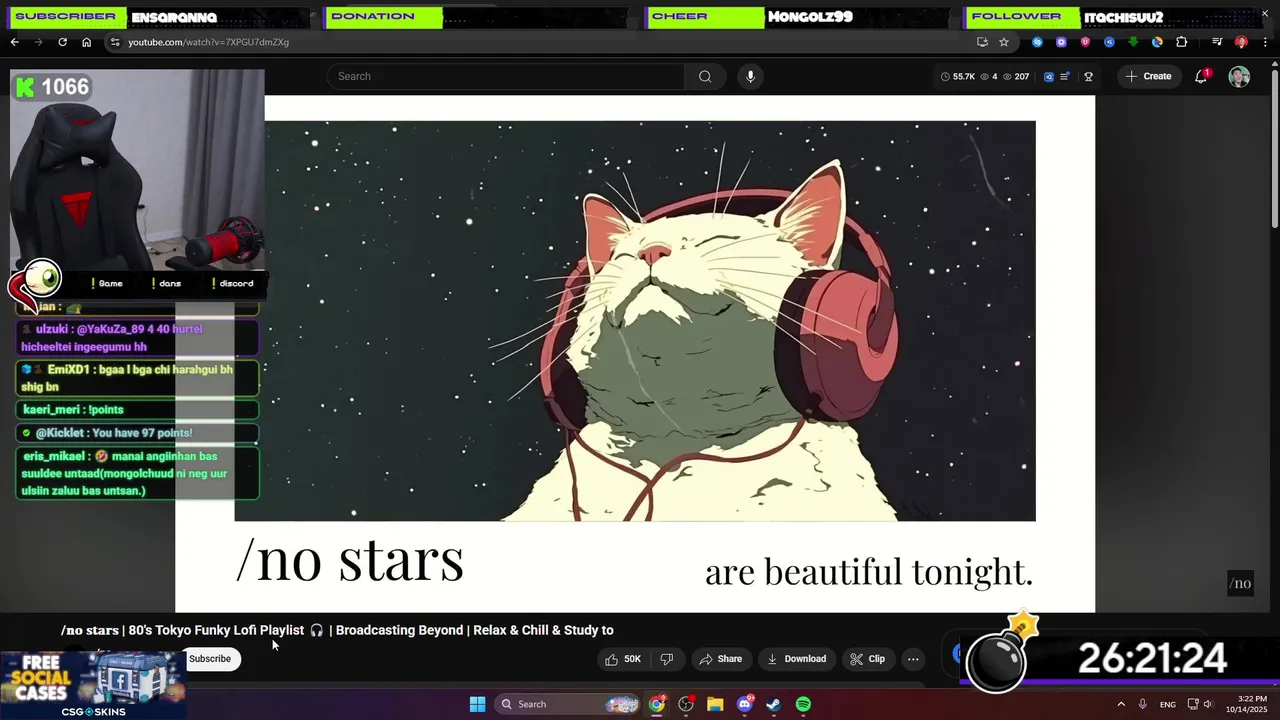Dislike the video
The image size is (1280, 720).
667,659
